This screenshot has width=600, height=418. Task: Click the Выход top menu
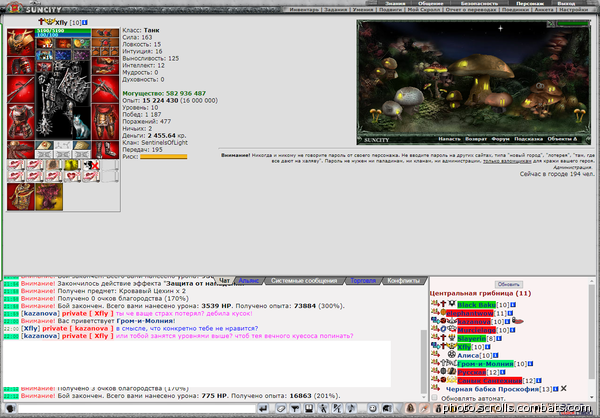(x=566, y=3)
